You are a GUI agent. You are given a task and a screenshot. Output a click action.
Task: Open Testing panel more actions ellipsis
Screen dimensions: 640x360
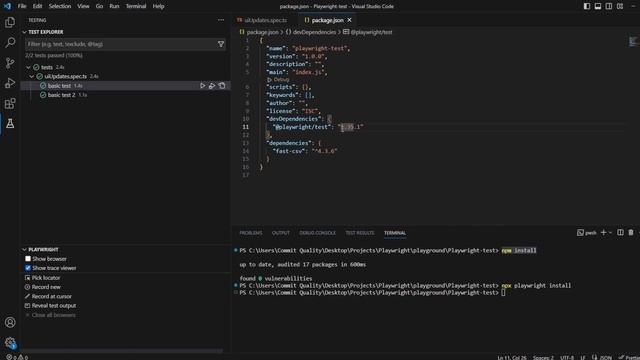click(221, 20)
